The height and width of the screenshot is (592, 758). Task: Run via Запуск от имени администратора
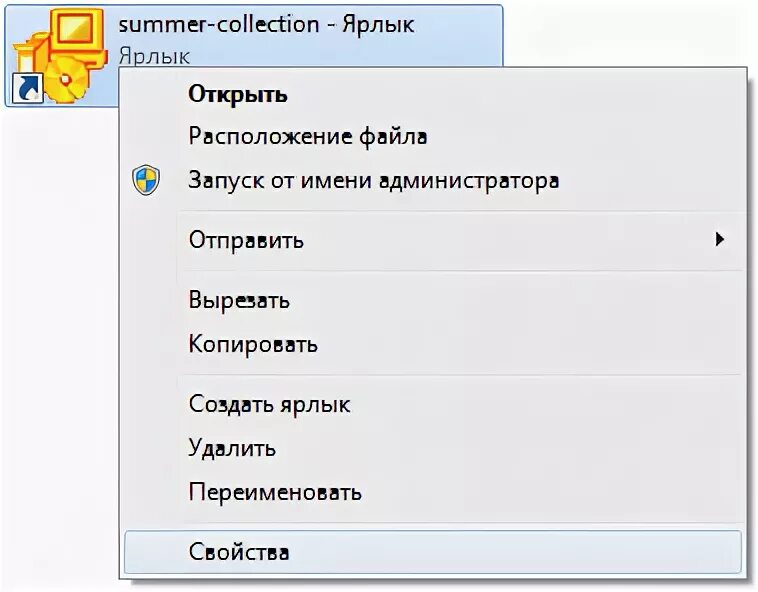[373, 181]
